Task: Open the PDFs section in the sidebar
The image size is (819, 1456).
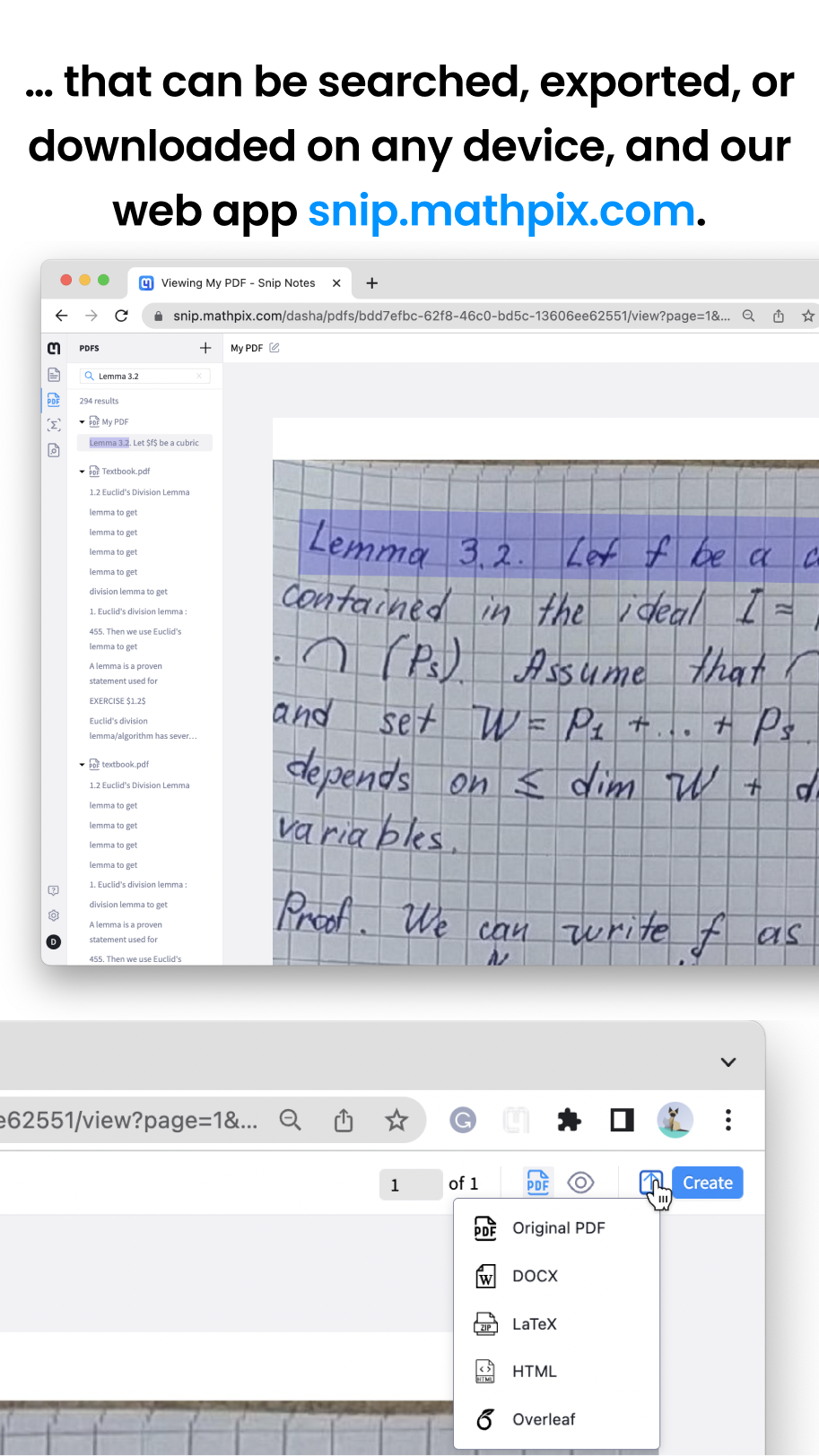Action: [x=54, y=399]
